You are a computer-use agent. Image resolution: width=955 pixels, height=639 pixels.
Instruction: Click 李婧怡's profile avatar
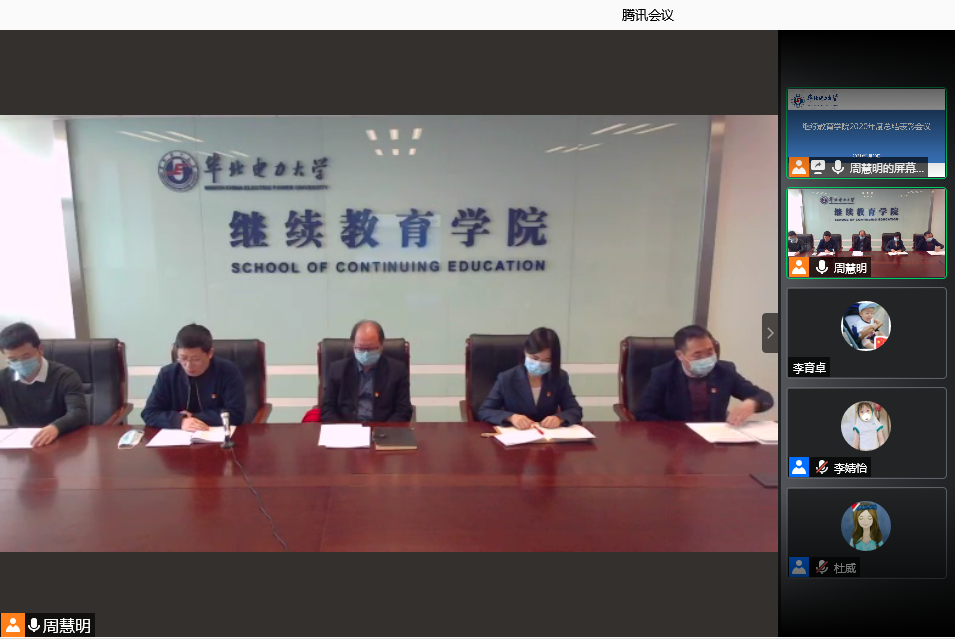click(x=866, y=426)
